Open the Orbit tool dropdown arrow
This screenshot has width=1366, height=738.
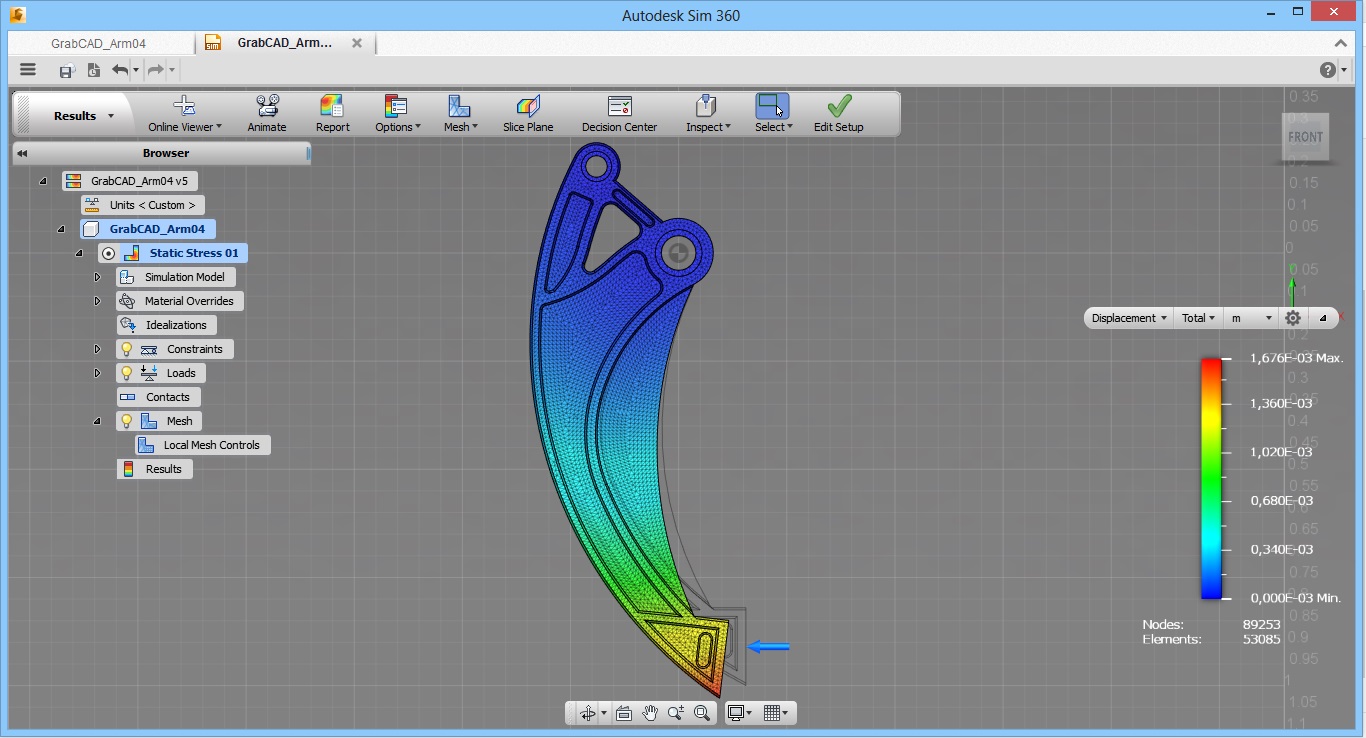(x=603, y=713)
